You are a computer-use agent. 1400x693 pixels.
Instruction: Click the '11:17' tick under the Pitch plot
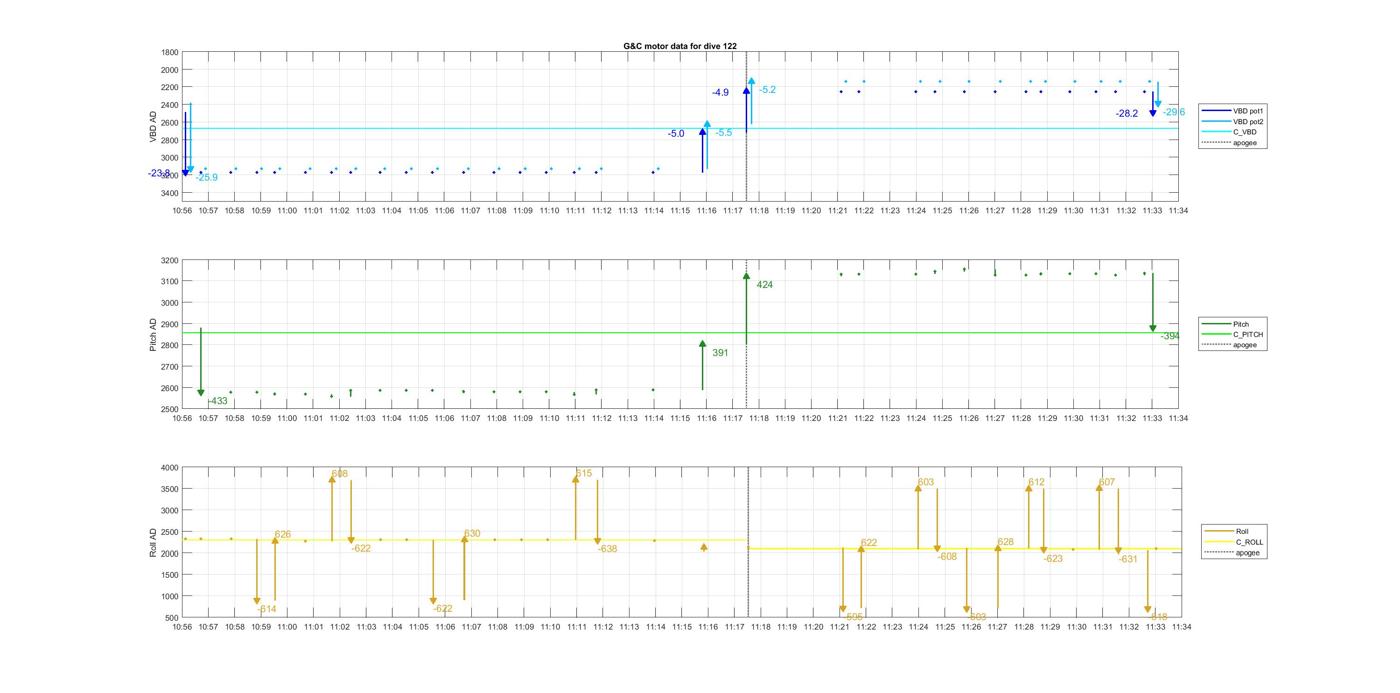click(x=733, y=419)
